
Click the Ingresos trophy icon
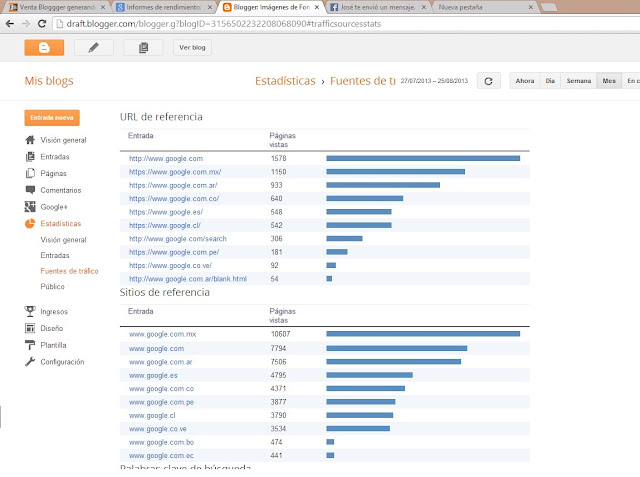coord(30,311)
